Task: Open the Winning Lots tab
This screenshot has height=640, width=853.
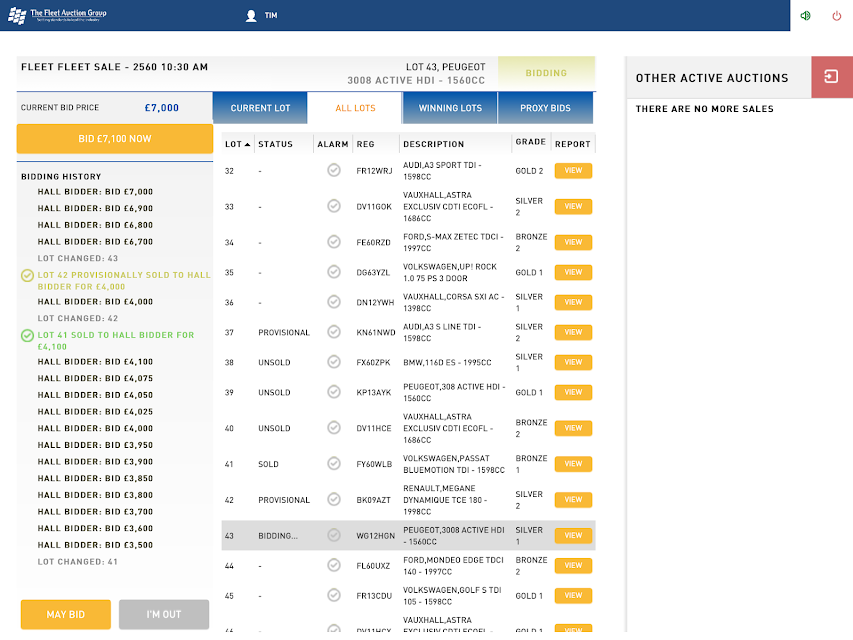Action: click(x=450, y=108)
